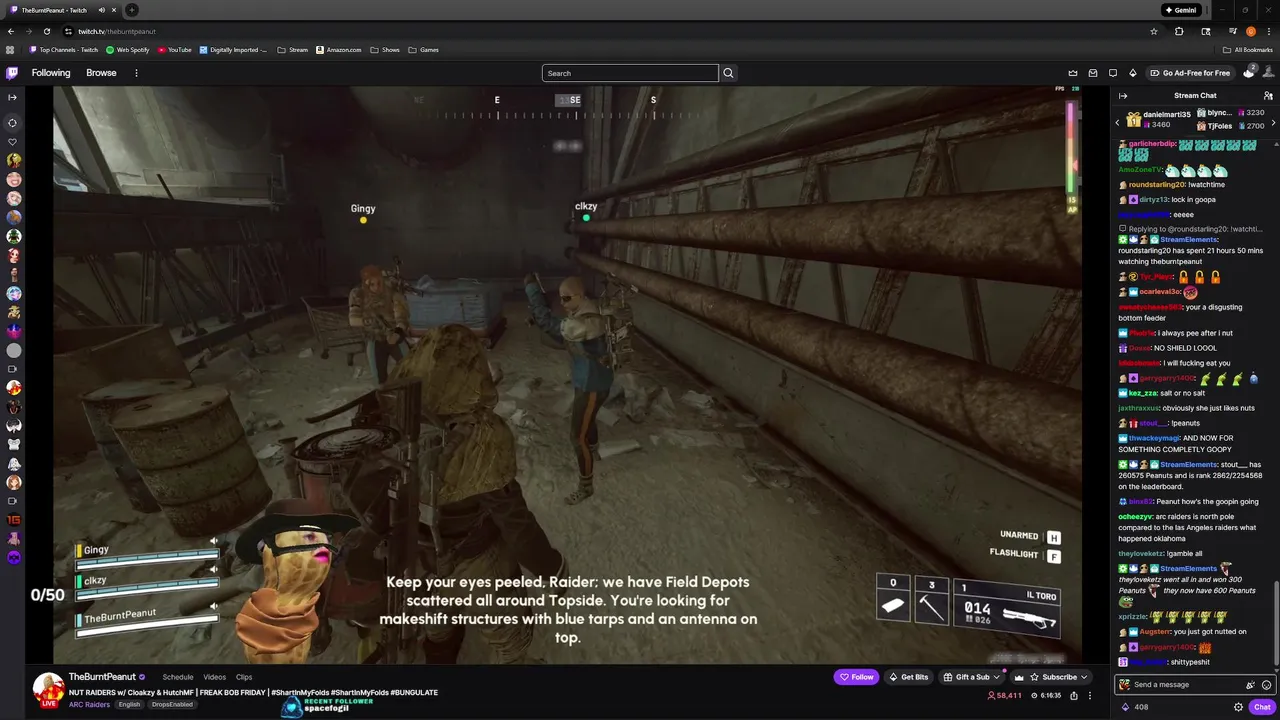Image resolution: width=1280 pixels, height=720 pixels.
Task: Open the 408 channel points balance
Action: (1135, 707)
